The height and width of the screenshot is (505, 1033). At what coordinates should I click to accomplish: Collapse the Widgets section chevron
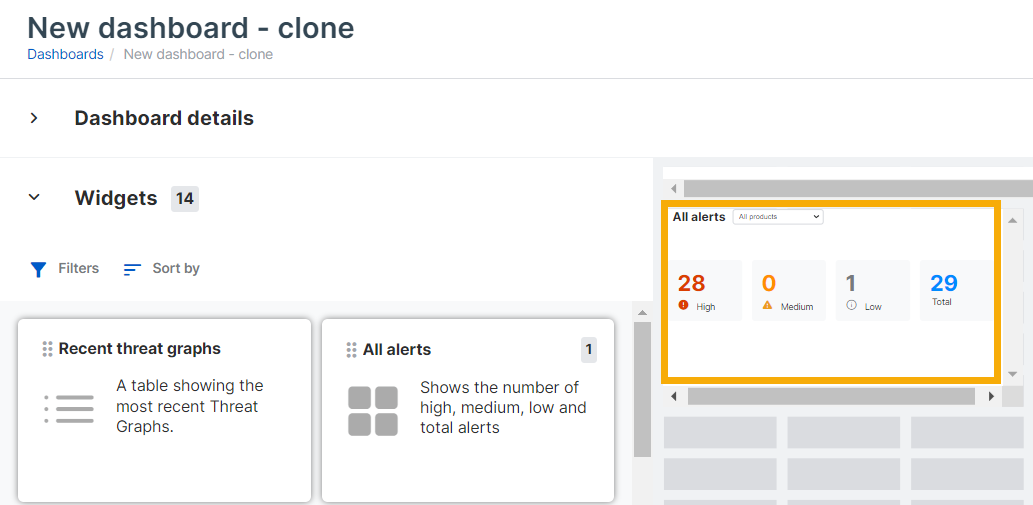(34, 198)
